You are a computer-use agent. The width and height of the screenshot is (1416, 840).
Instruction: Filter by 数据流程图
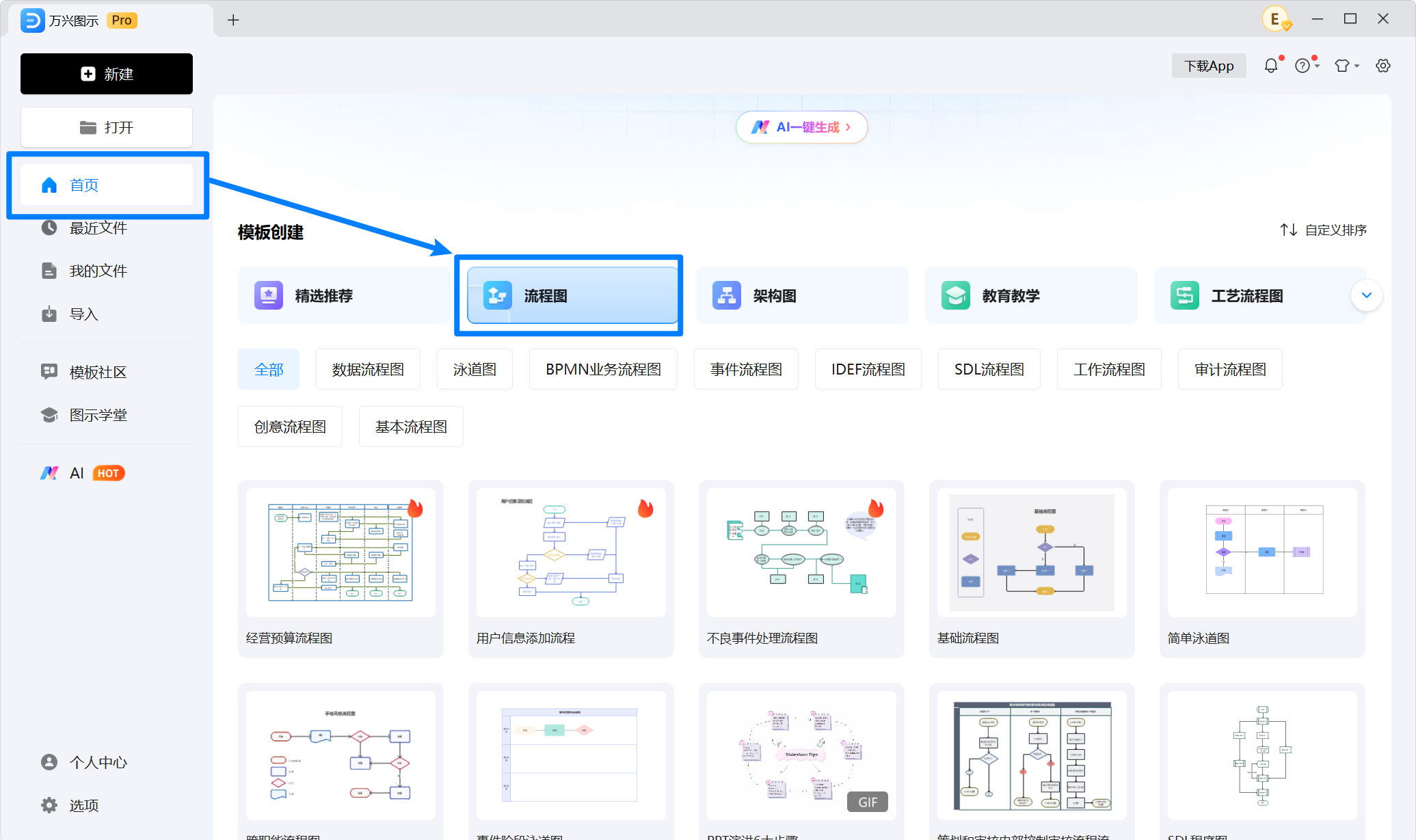pyautogui.click(x=368, y=369)
